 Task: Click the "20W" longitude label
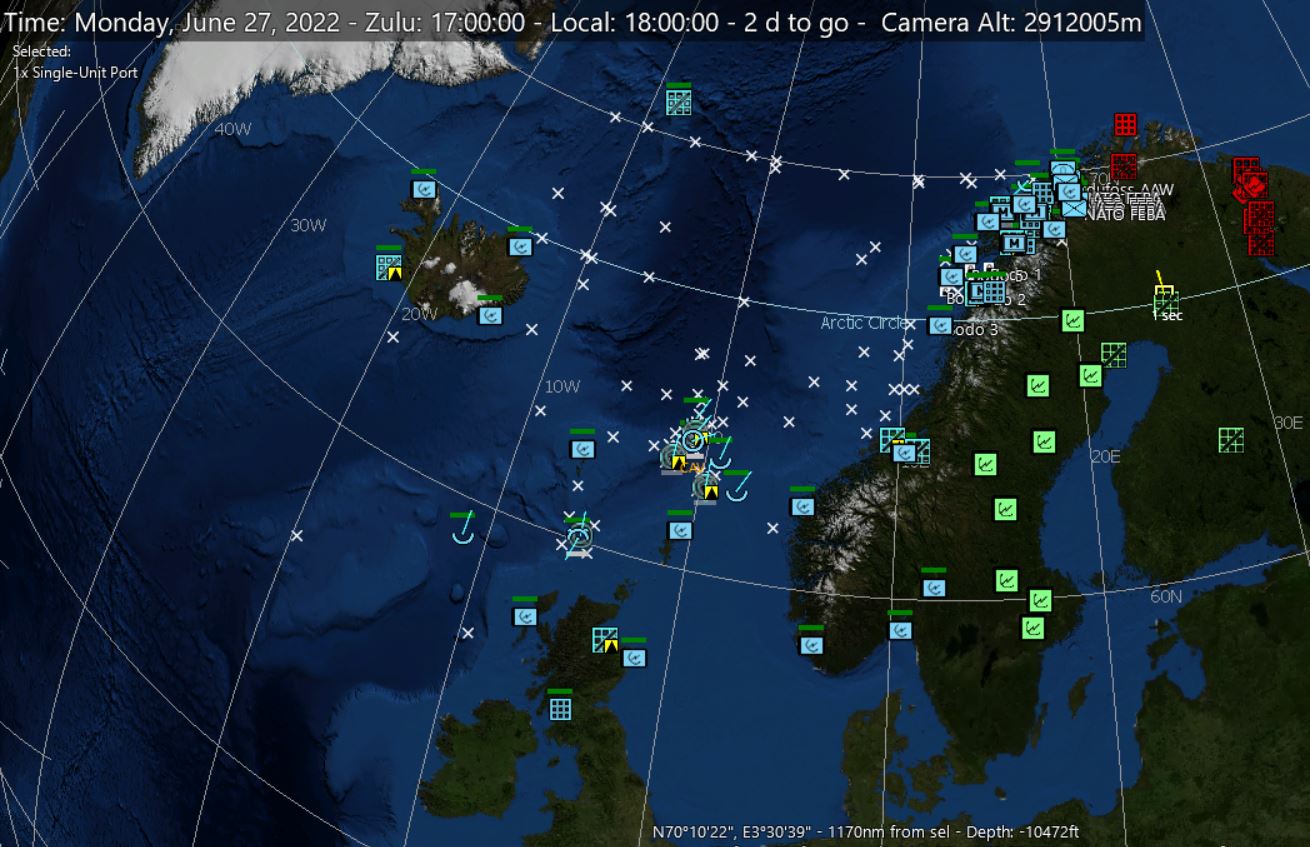pos(420,314)
